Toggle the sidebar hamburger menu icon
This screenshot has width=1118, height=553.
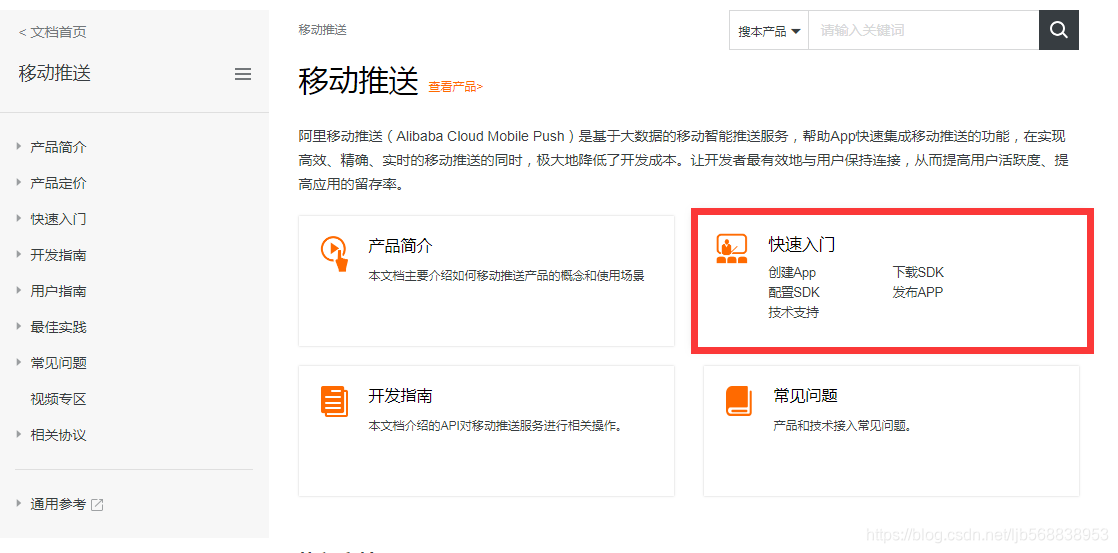coord(243,73)
